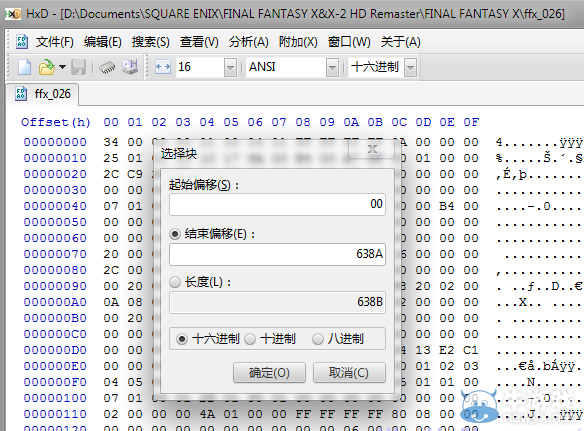Click the end offset field showing 638A

pyautogui.click(x=277, y=254)
